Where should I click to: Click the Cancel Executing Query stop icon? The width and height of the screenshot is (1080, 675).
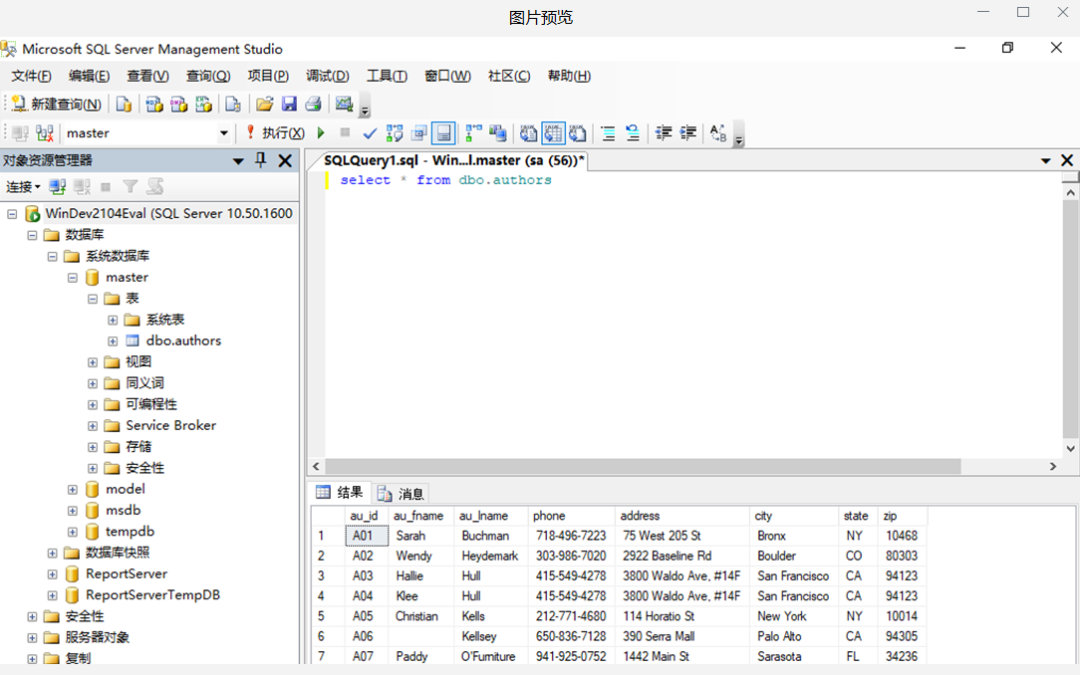[x=345, y=132]
